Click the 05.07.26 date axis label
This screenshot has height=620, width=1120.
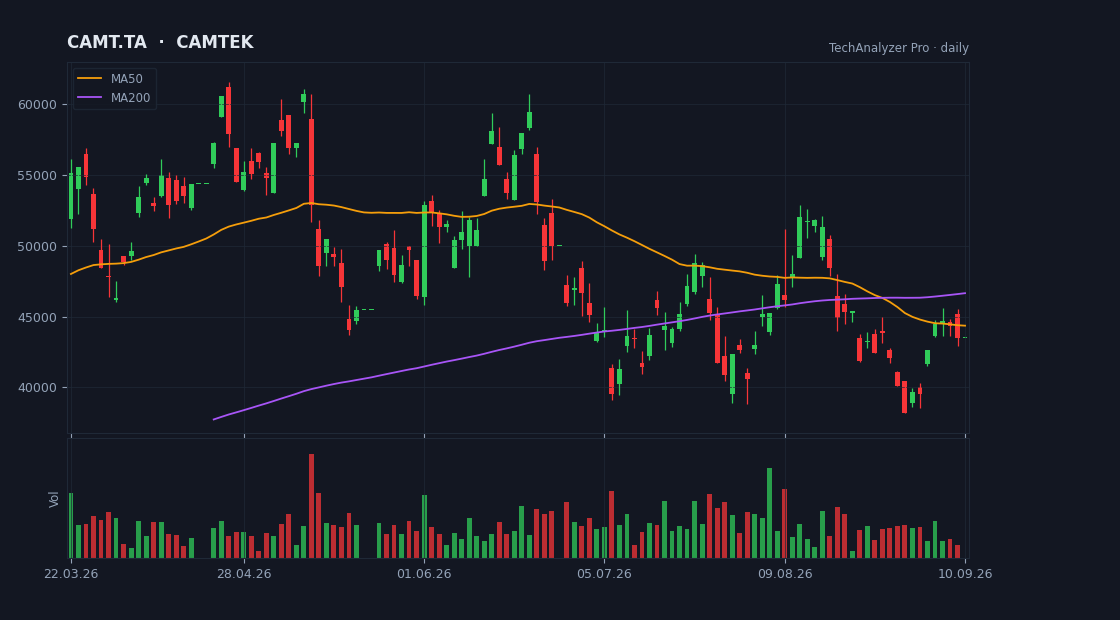(x=604, y=574)
